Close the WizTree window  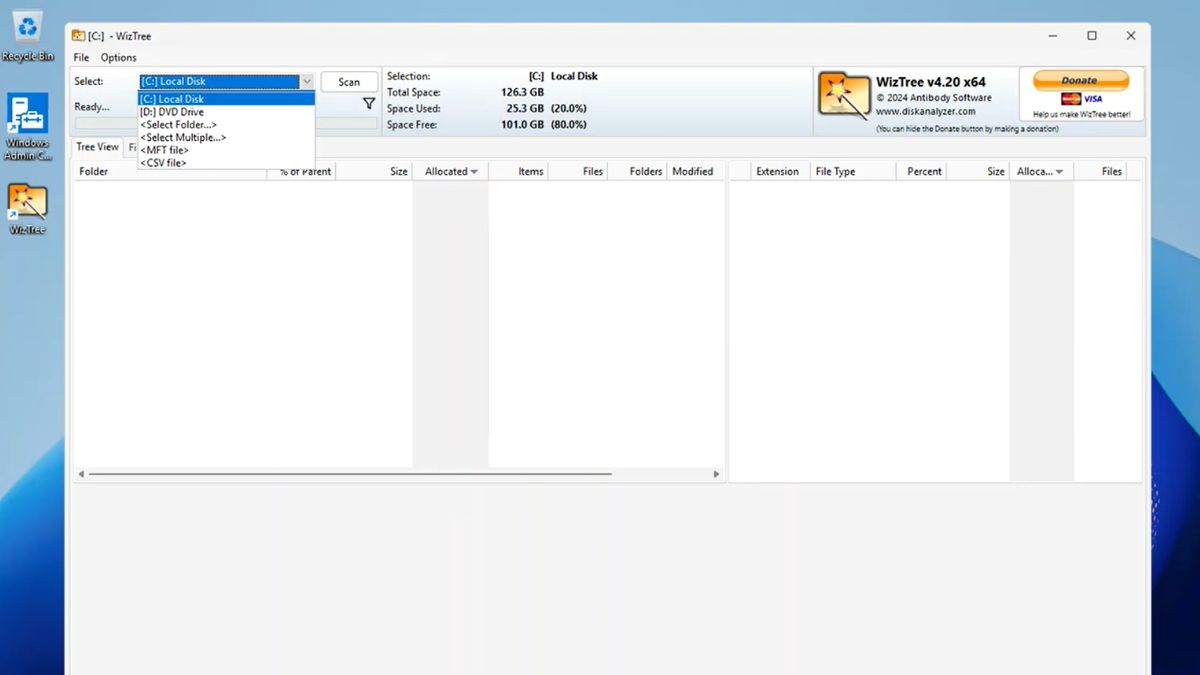(1131, 36)
